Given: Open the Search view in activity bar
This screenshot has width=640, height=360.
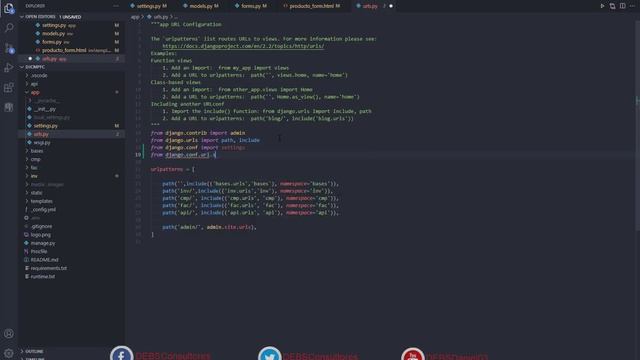Looking at the screenshot, I should tap(9, 28).
